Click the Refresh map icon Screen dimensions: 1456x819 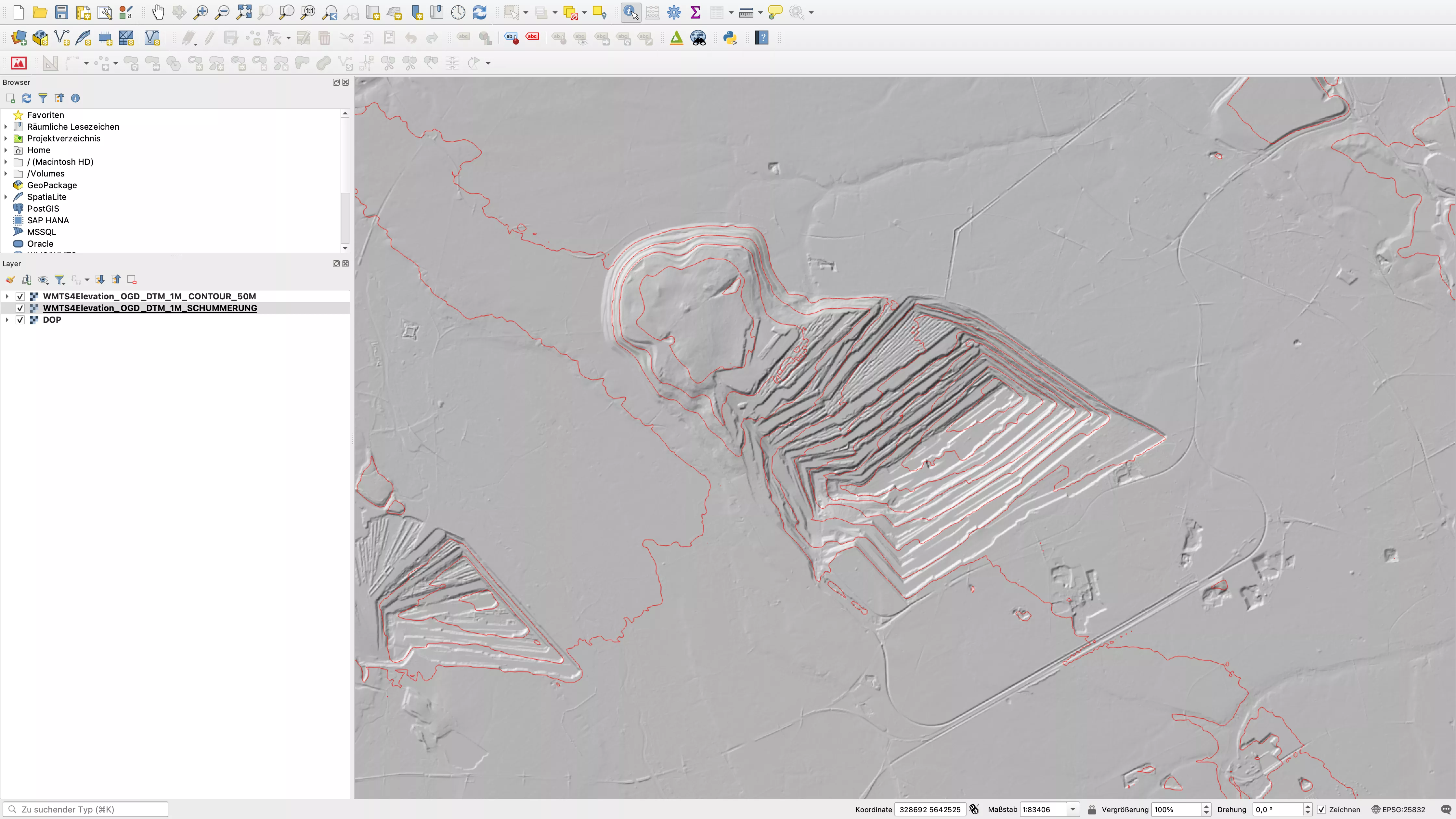pos(479,12)
